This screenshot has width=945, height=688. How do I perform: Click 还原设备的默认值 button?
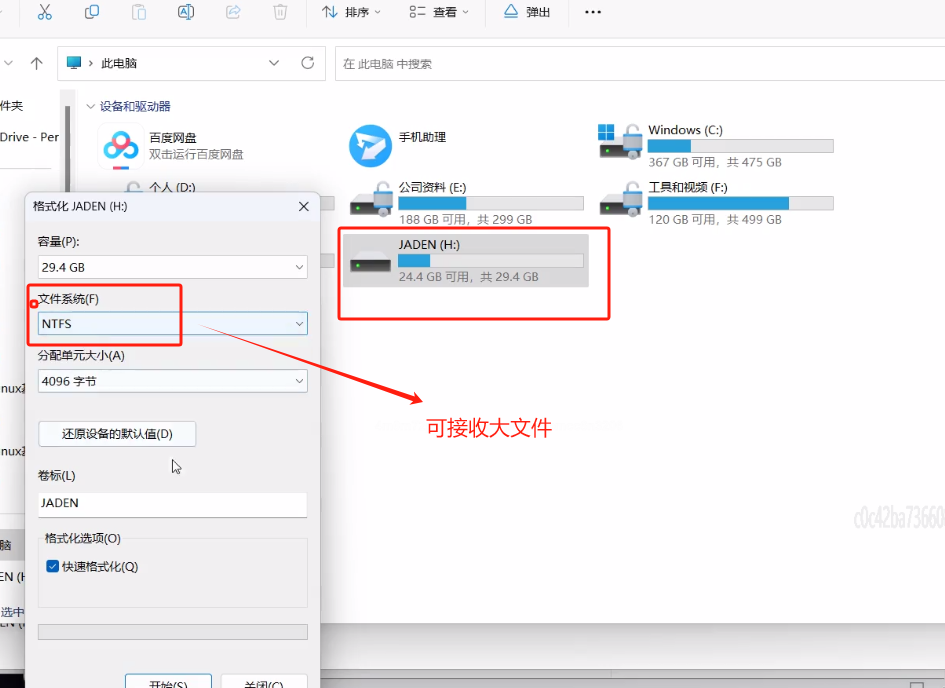pos(117,434)
